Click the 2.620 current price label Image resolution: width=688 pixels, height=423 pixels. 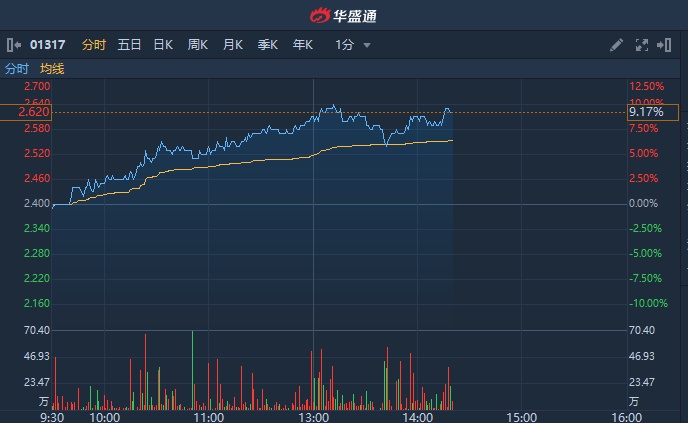(34, 112)
